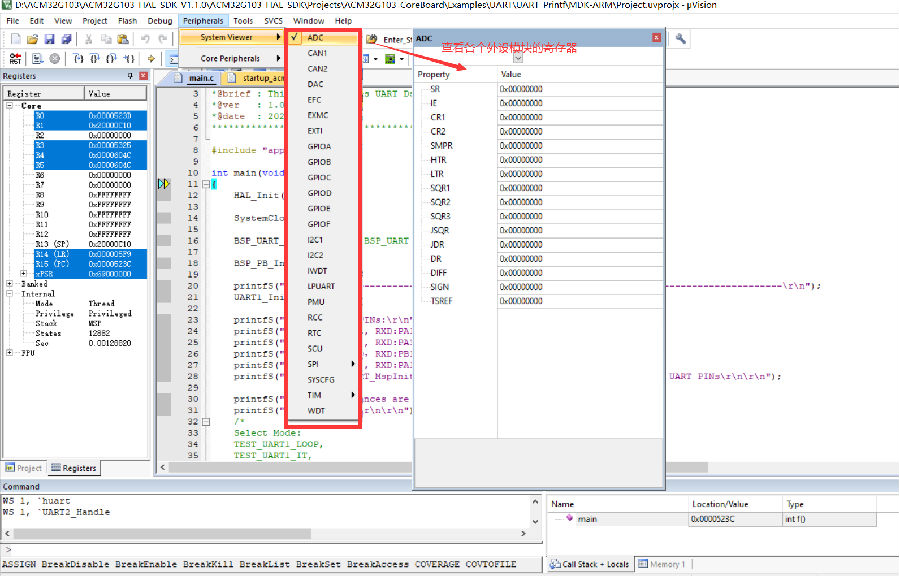Image resolution: width=899 pixels, height=576 pixels.
Task: Click the Save file toolbar icon
Action: click(x=49, y=38)
